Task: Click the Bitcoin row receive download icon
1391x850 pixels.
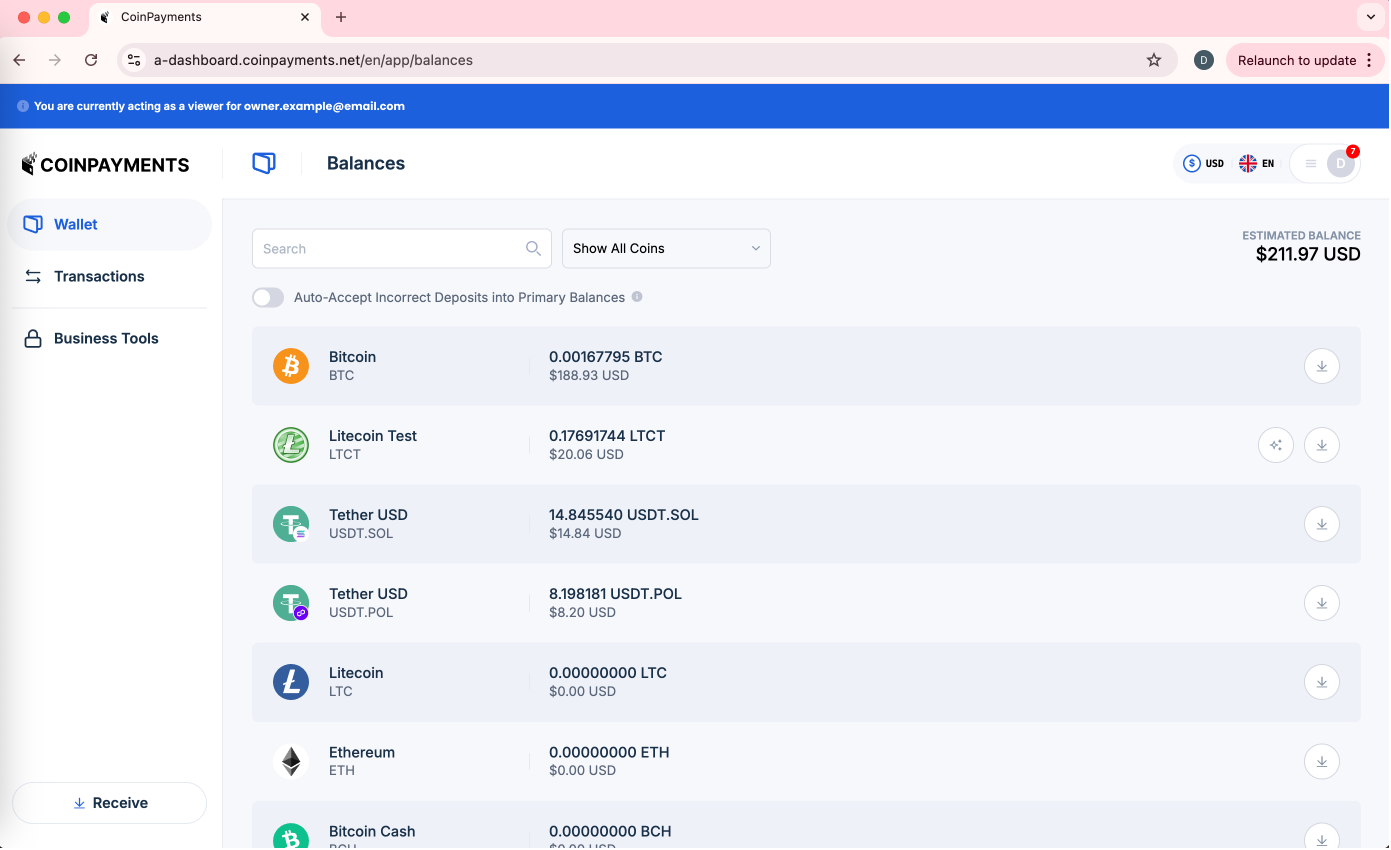Action: 1321,366
